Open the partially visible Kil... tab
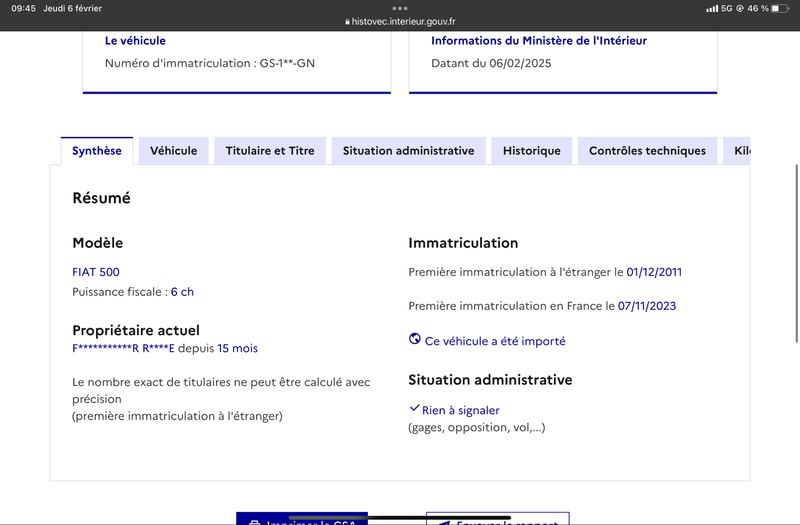The image size is (800, 525). pos(737,151)
